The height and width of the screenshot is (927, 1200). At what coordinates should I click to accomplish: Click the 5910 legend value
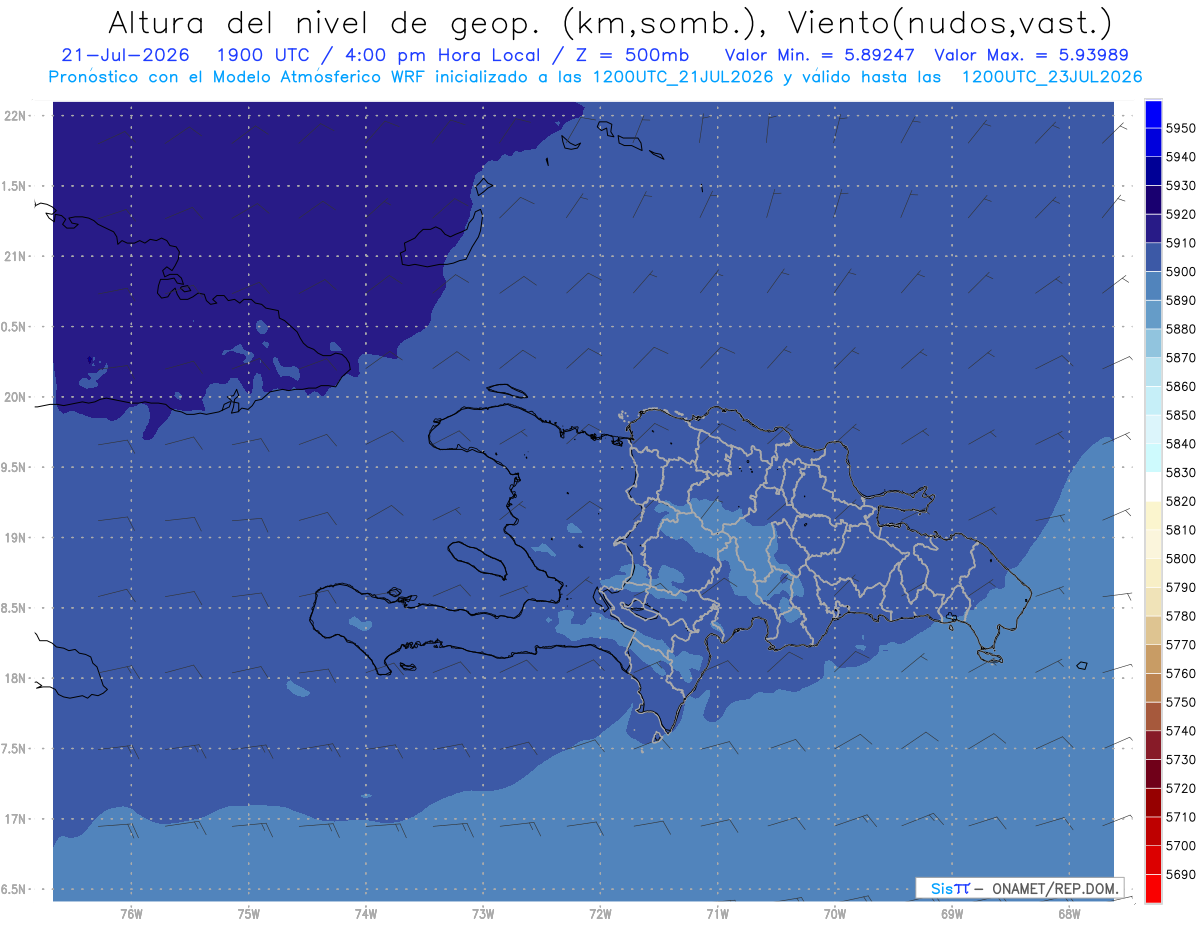(1181, 243)
